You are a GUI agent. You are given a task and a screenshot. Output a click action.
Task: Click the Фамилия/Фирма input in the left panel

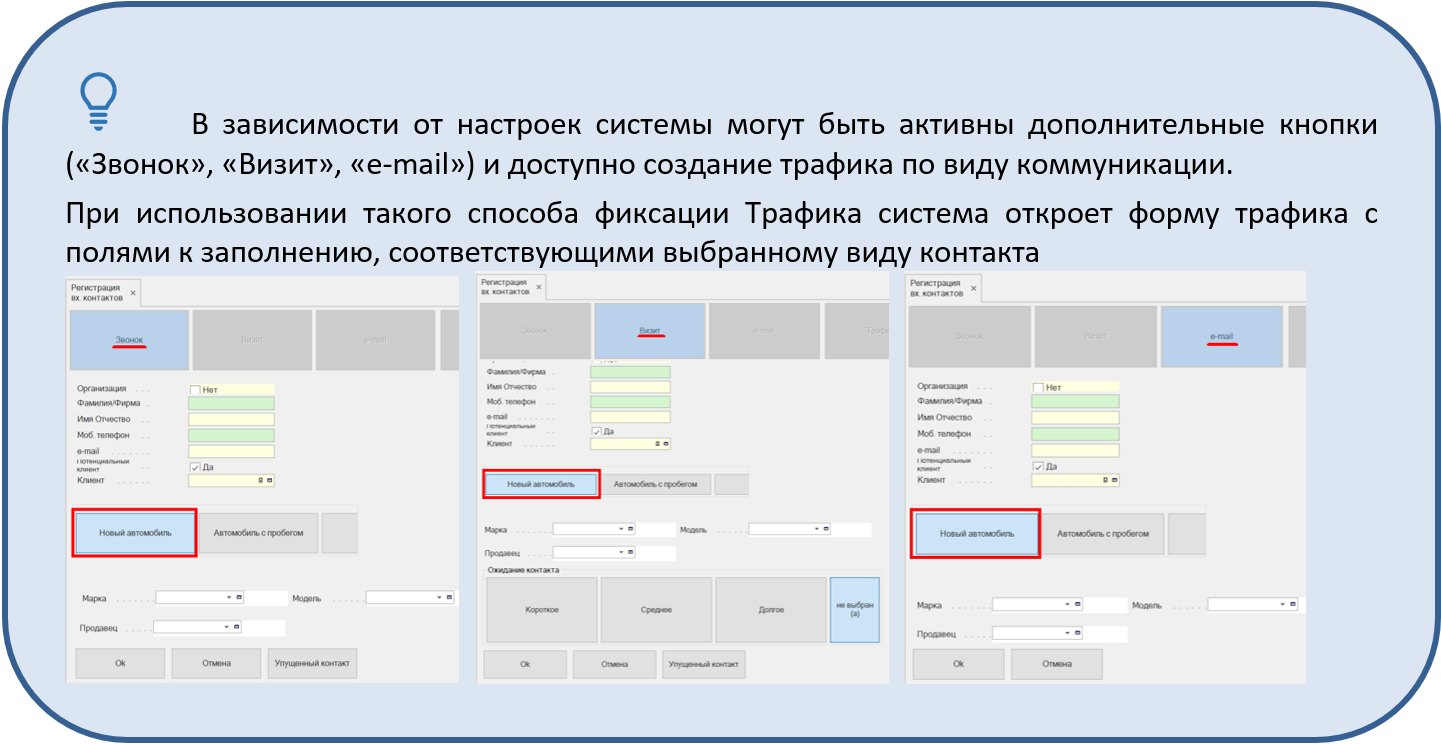[231, 403]
